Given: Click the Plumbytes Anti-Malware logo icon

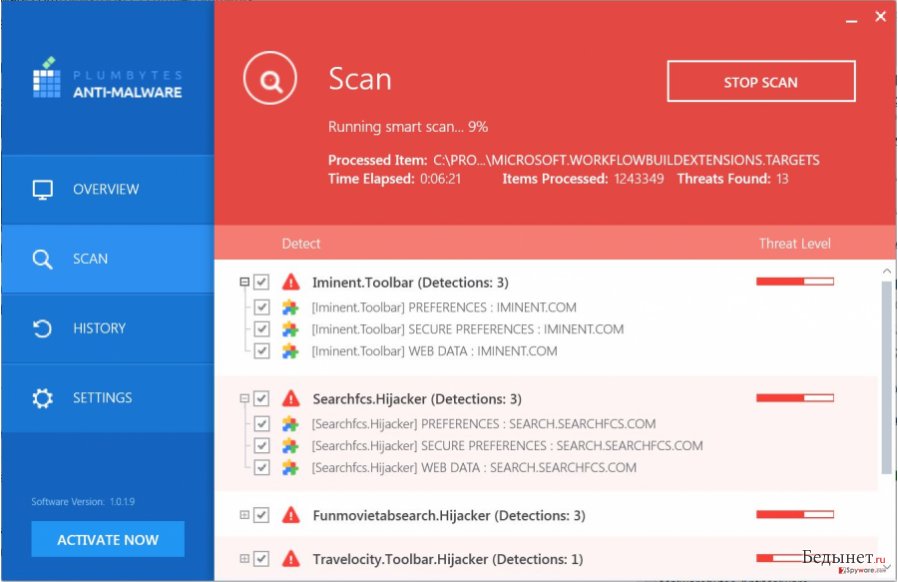Looking at the screenshot, I should [x=47, y=77].
